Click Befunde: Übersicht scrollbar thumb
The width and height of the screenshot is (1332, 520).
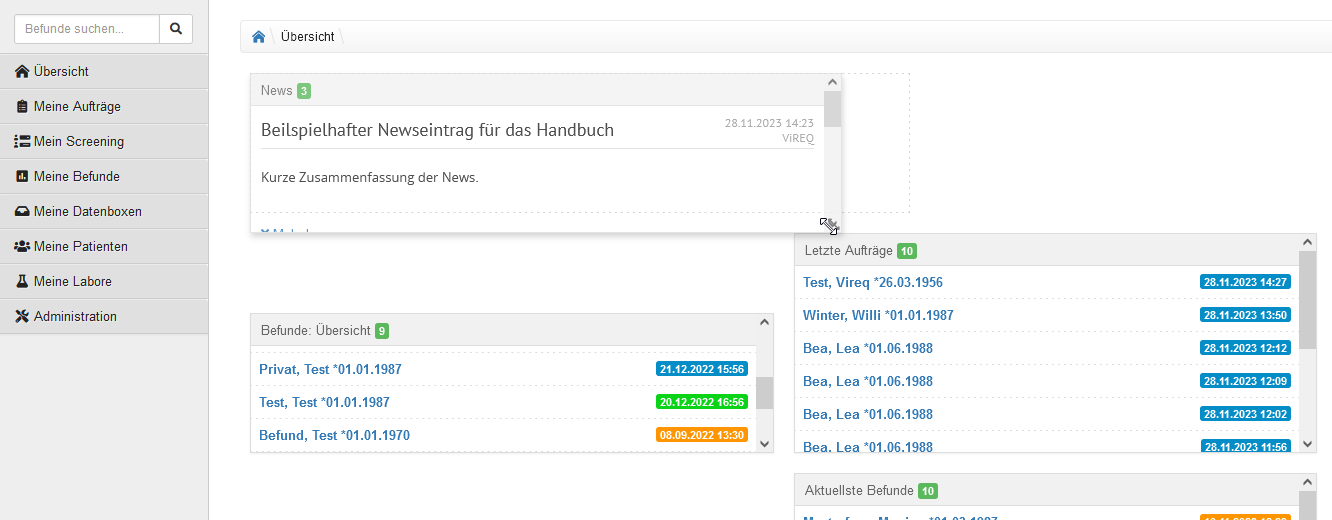[x=764, y=393]
